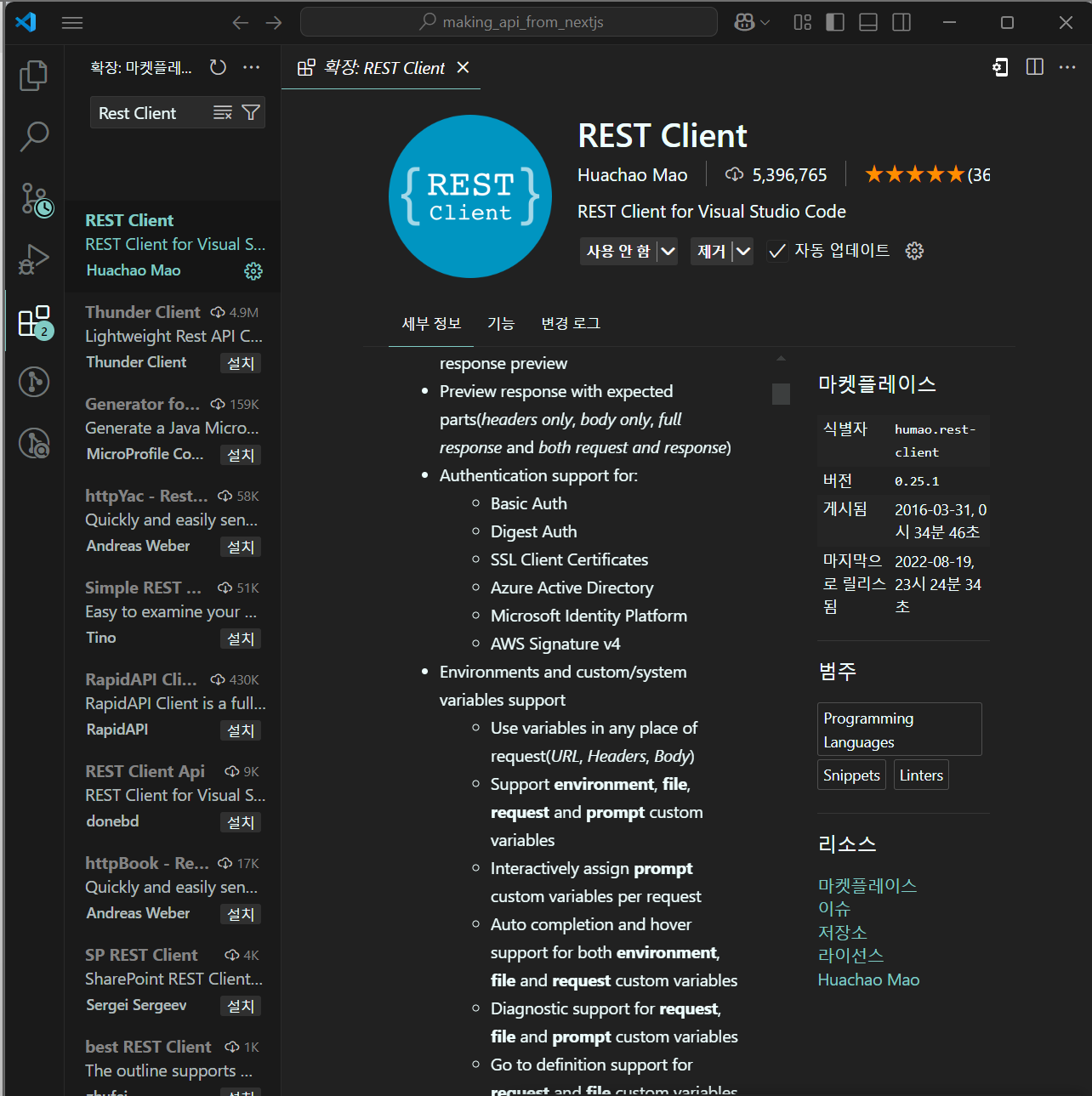This screenshot has height=1096, width=1092.
Task: Close the REST Client extension tab
Action: point(463,67)
